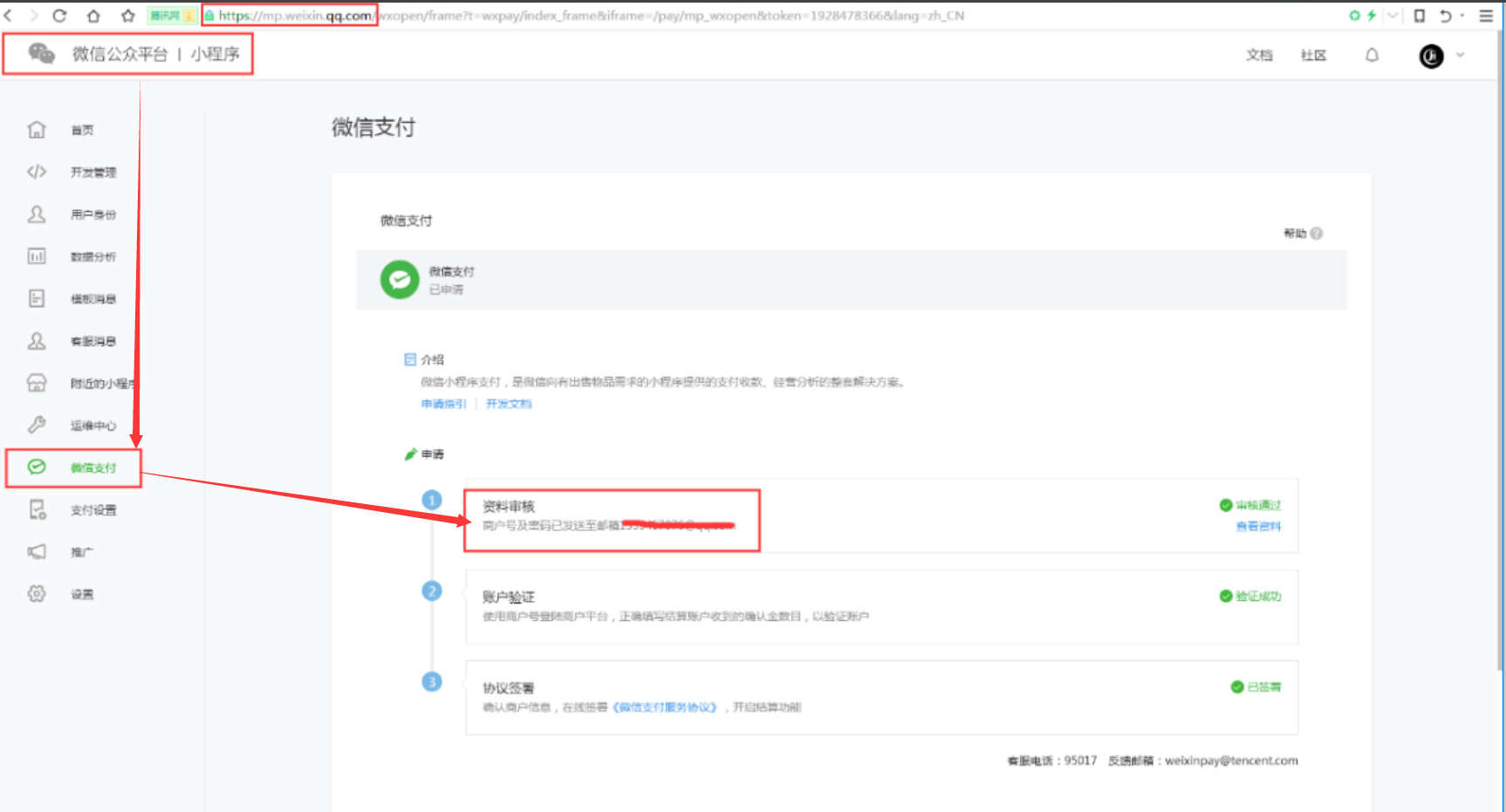Open the mobile device view icon
Image resolution: width=1506 pixels, height=812 pixels.
(x=1420, y=16)
